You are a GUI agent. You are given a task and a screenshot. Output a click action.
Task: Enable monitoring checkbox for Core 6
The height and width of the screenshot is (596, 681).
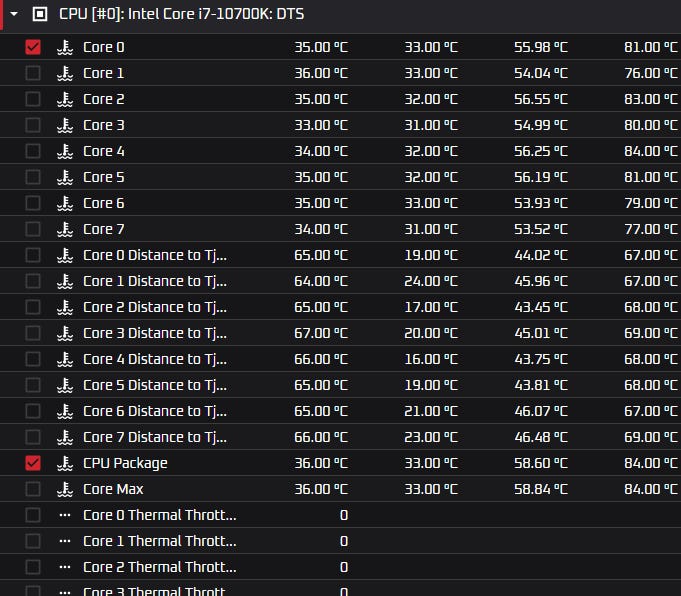tap(33, 203)
